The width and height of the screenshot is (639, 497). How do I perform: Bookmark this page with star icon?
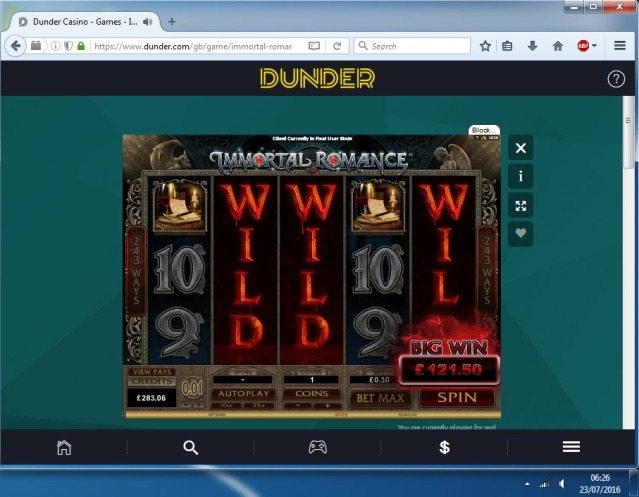click(485, 46)
